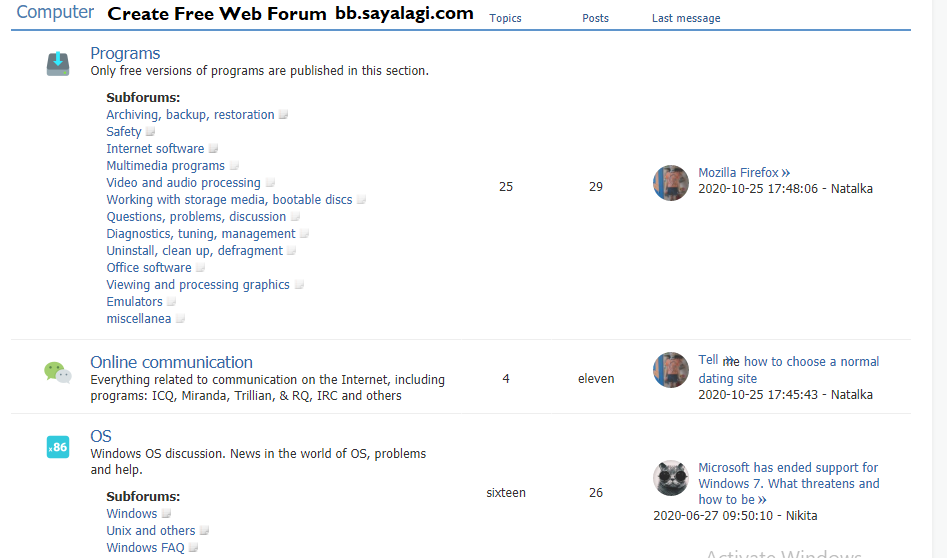Open the OS forum title link
The width and height of the screenshot is (947, 558).
tap(101, 436)
